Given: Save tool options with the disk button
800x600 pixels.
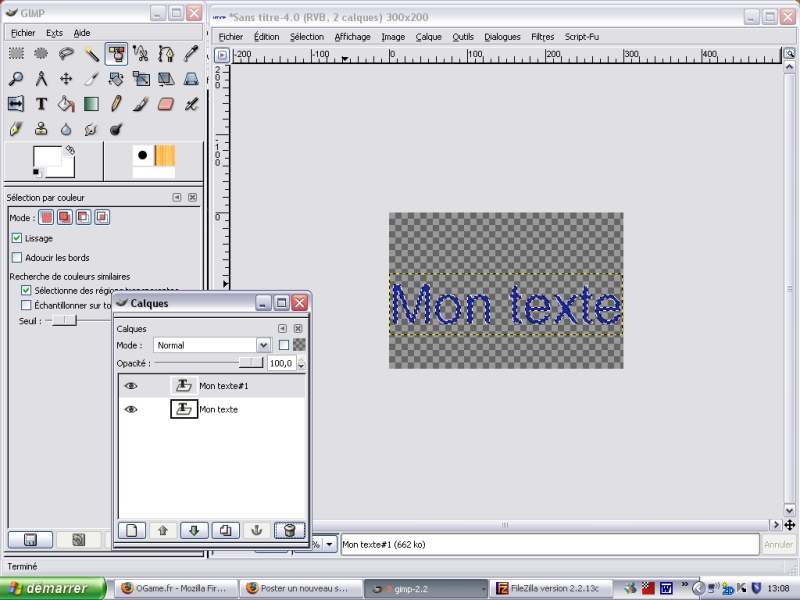Looking at the screenshot, I should (x=30, y=539).
